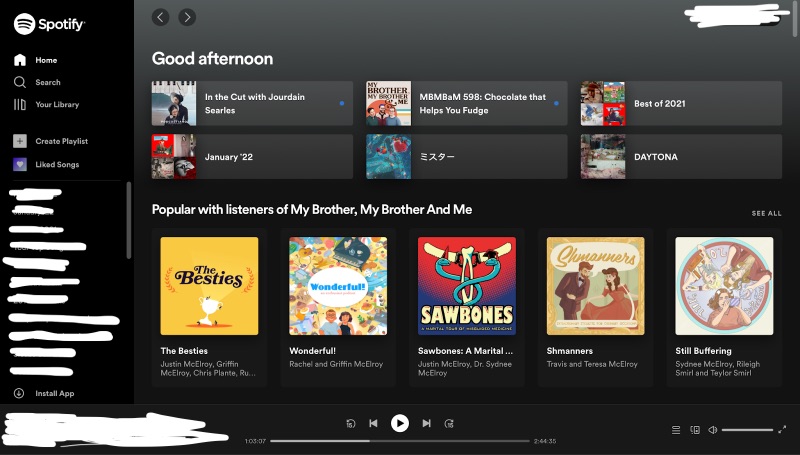
Task: Open MBMBaM 598 episode card
Action: (466, 104)
